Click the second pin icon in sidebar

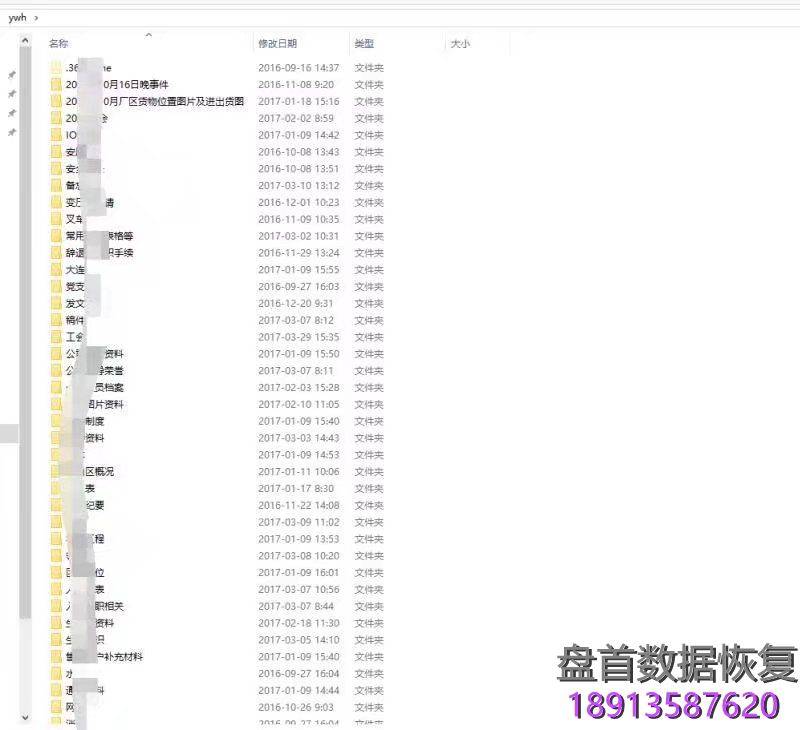point(11,92)
